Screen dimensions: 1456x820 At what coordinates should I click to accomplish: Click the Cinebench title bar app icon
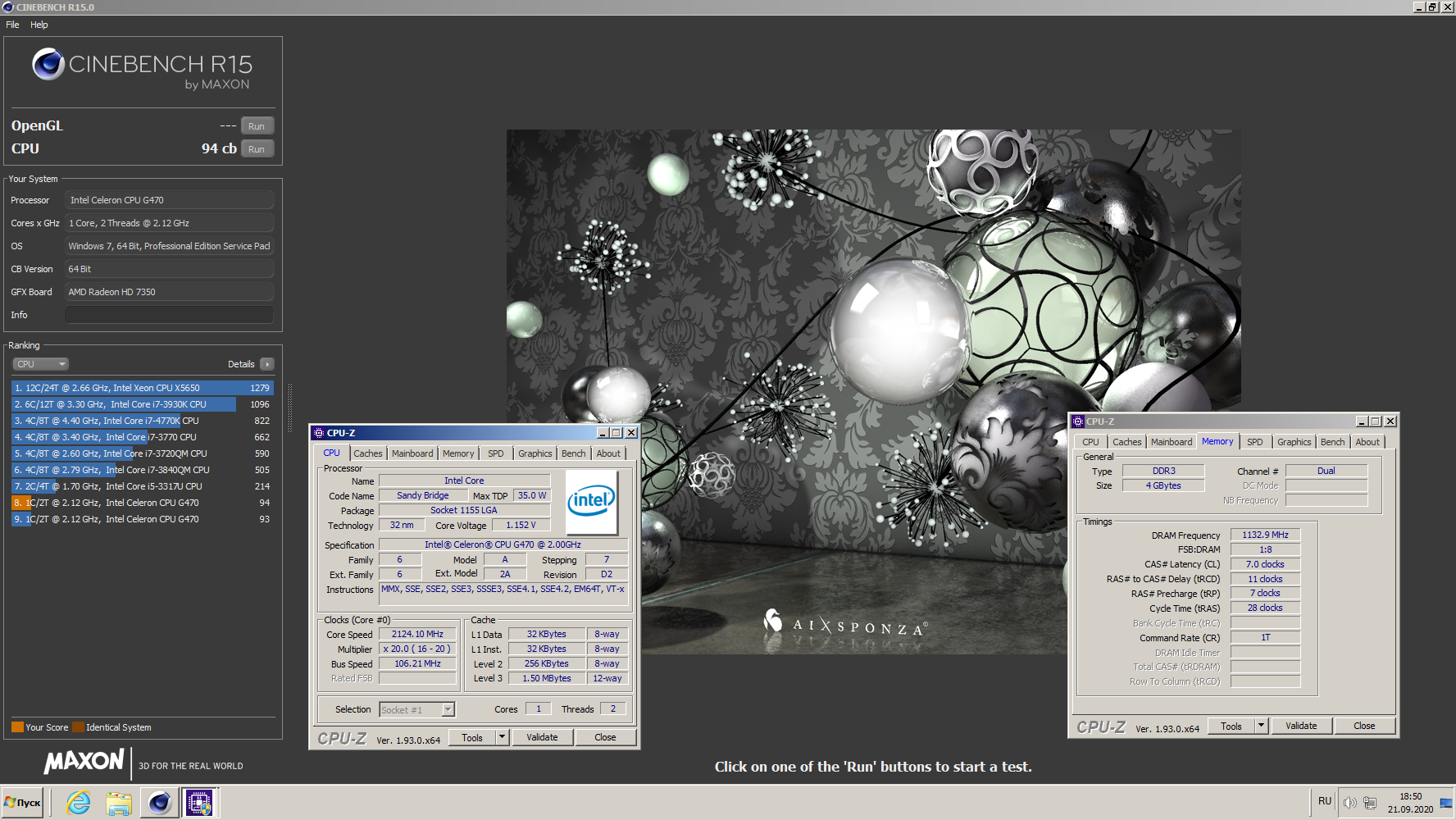8,7
